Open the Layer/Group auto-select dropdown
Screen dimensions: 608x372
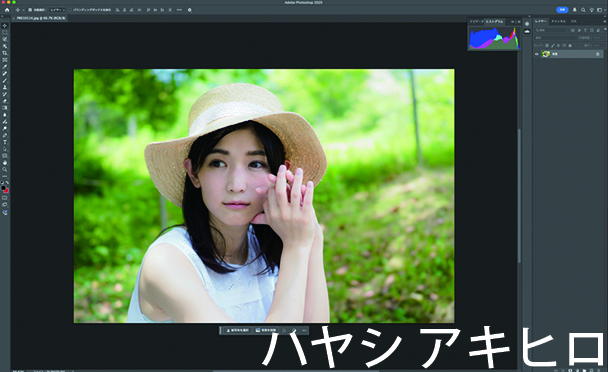57,10
